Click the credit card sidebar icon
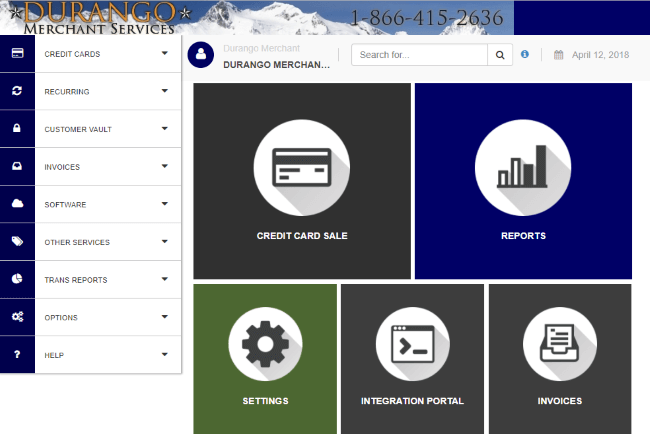 point(17,53)
